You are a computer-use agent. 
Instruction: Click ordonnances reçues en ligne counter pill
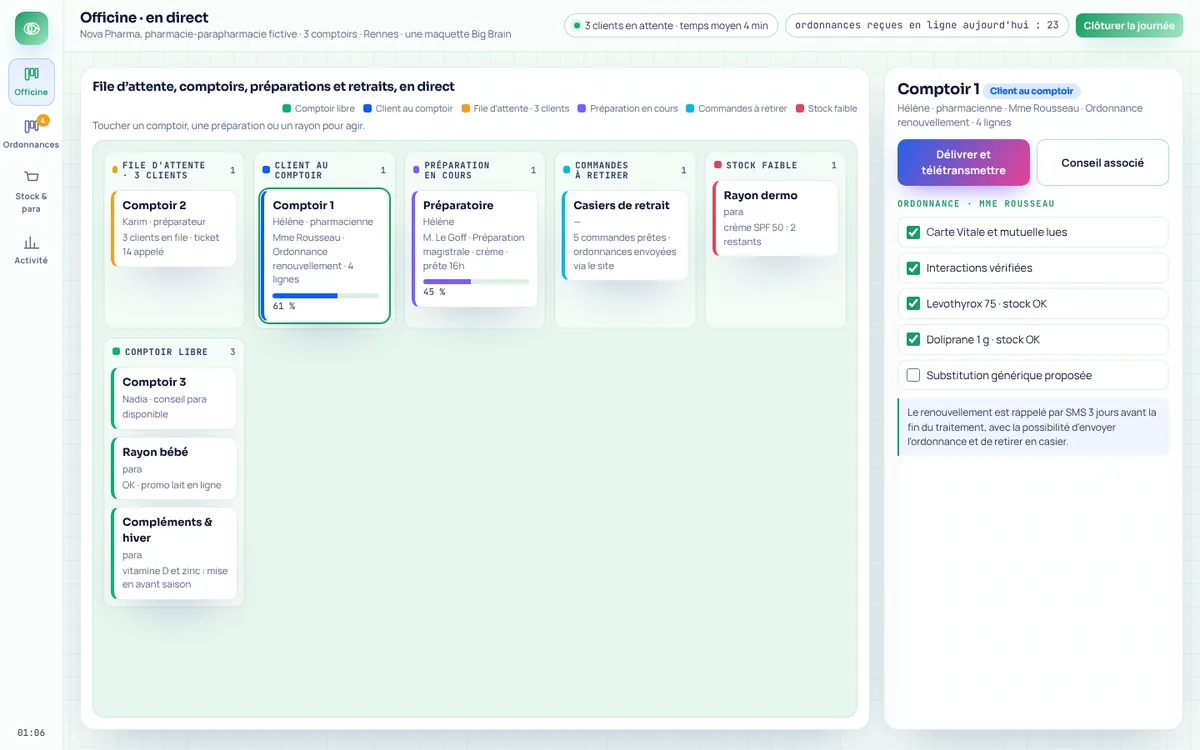(x=927, y=26)
